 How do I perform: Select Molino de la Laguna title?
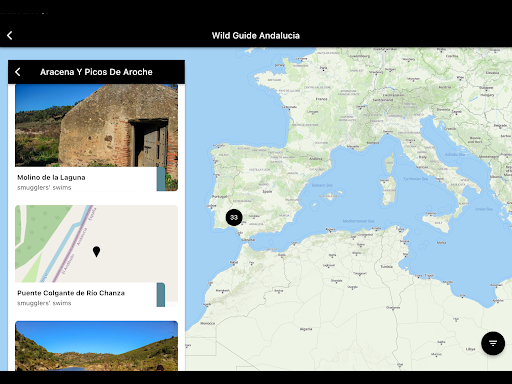pyautogui.click(x=51, y=177)
